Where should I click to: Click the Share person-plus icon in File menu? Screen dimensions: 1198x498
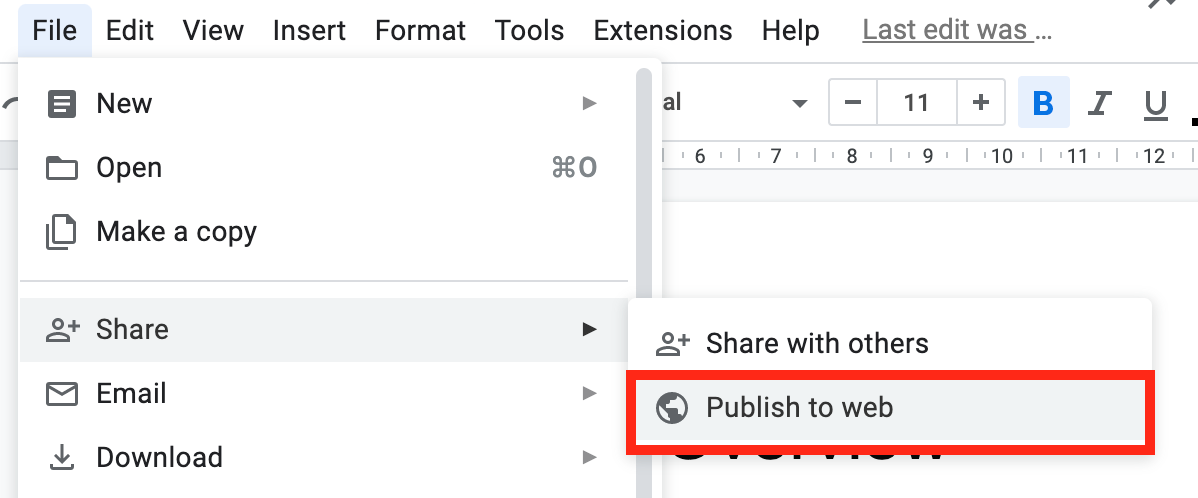[63, 329]
